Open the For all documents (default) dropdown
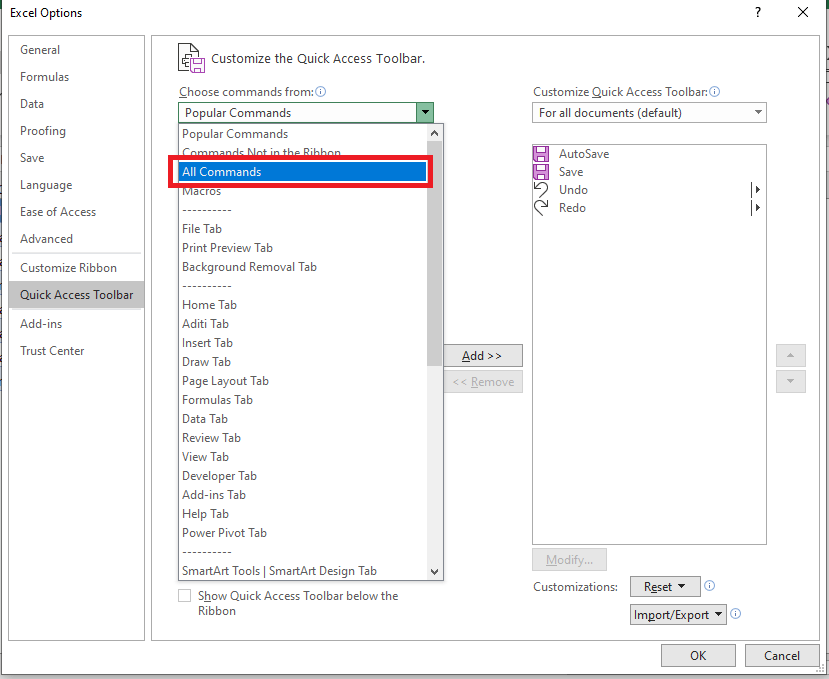 point(649,113)
